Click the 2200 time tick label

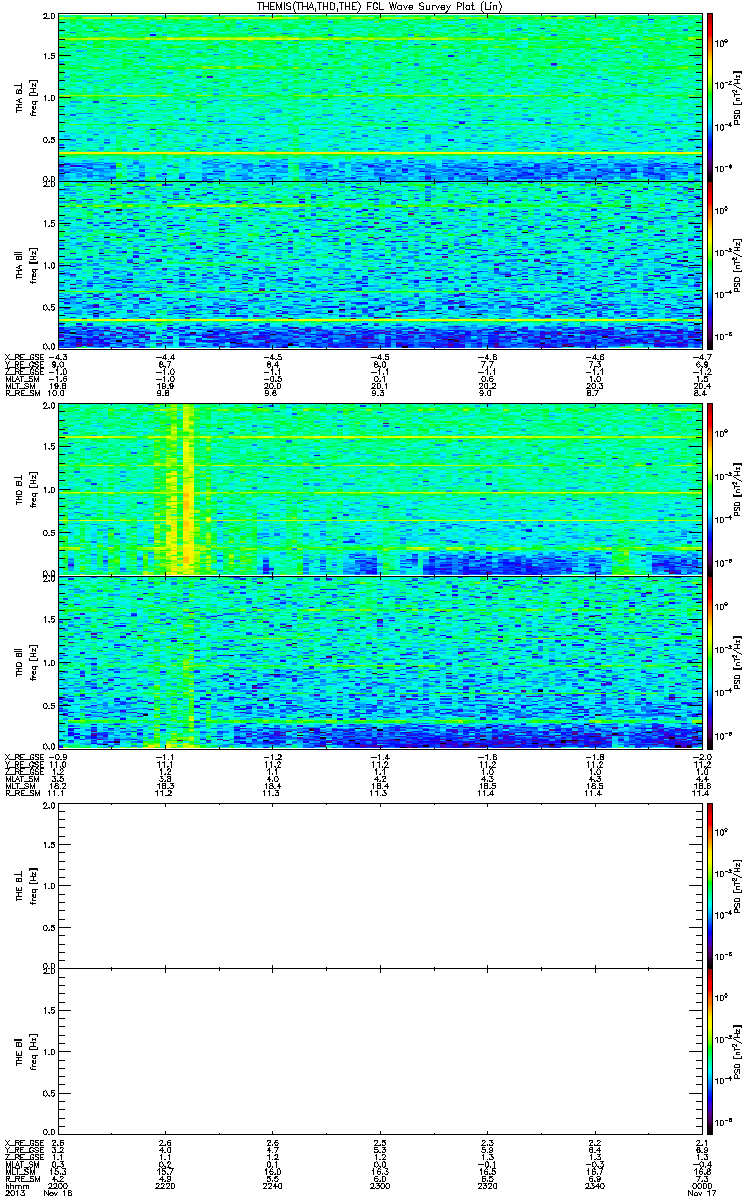[57, 1186]
